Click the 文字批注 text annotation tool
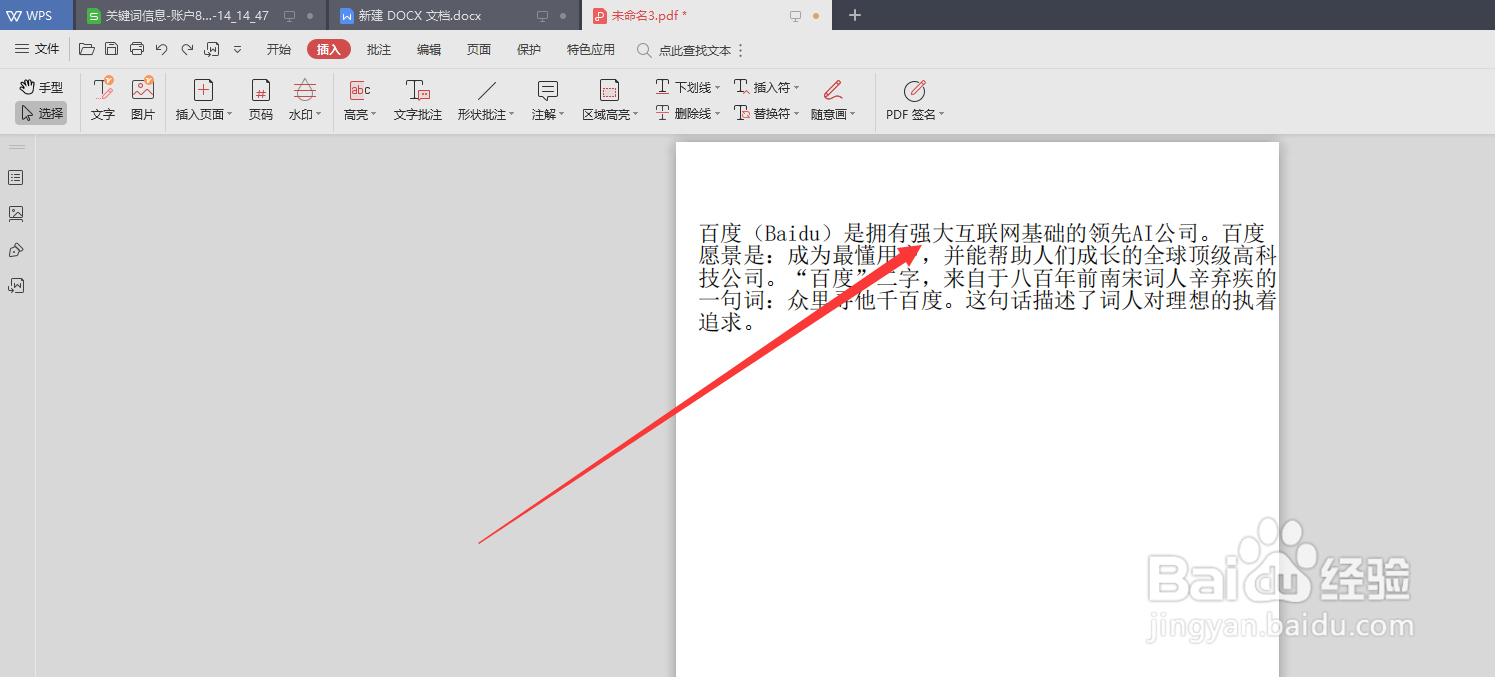1495x677 pixels. 418,100
